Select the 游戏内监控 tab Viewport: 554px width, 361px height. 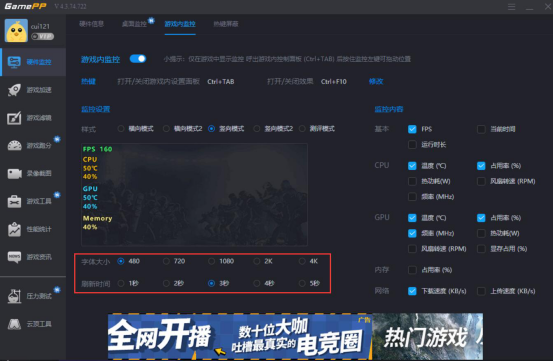point(180,24)
